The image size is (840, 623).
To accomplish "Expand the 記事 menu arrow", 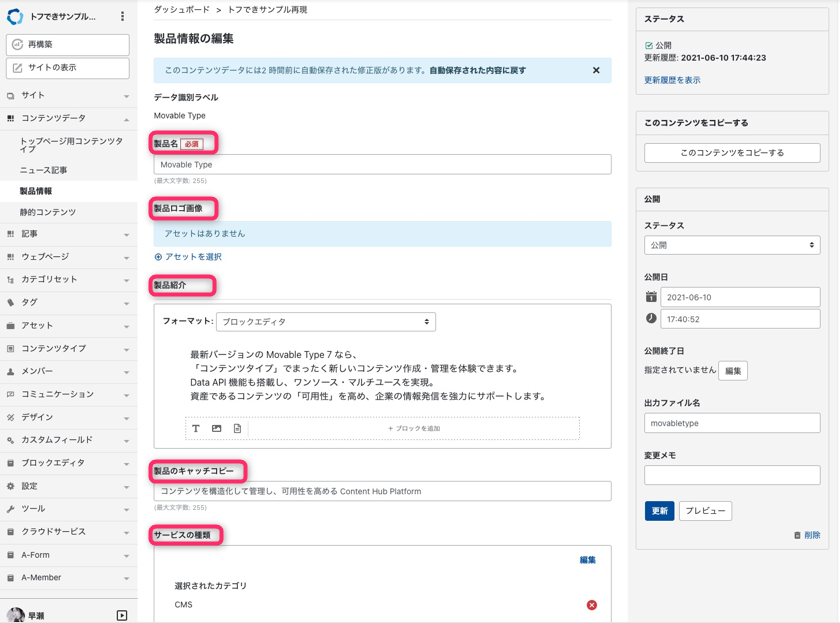I will 126,235.
